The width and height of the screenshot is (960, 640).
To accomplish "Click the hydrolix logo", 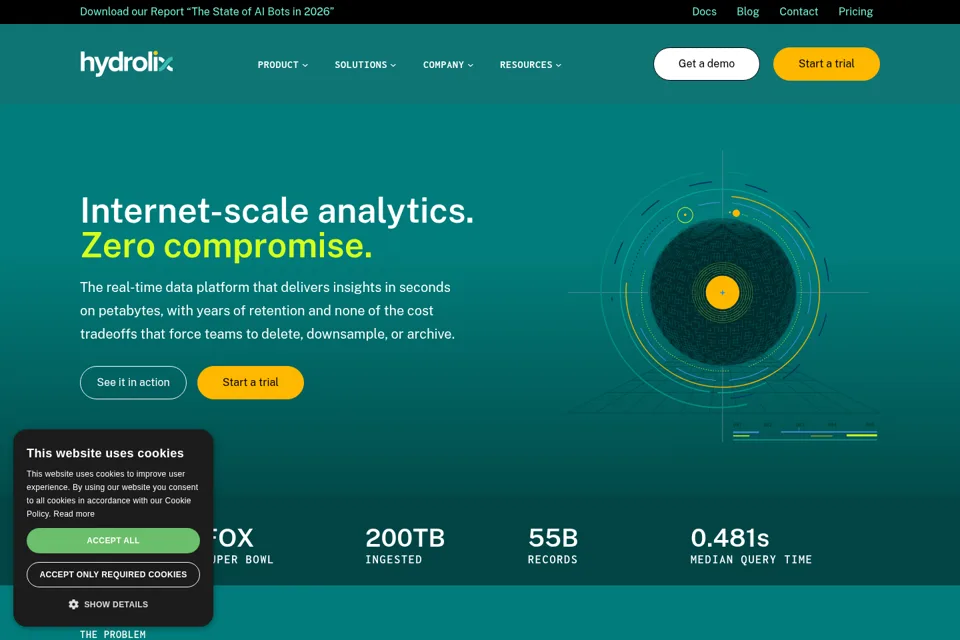I will pos(126,63).
